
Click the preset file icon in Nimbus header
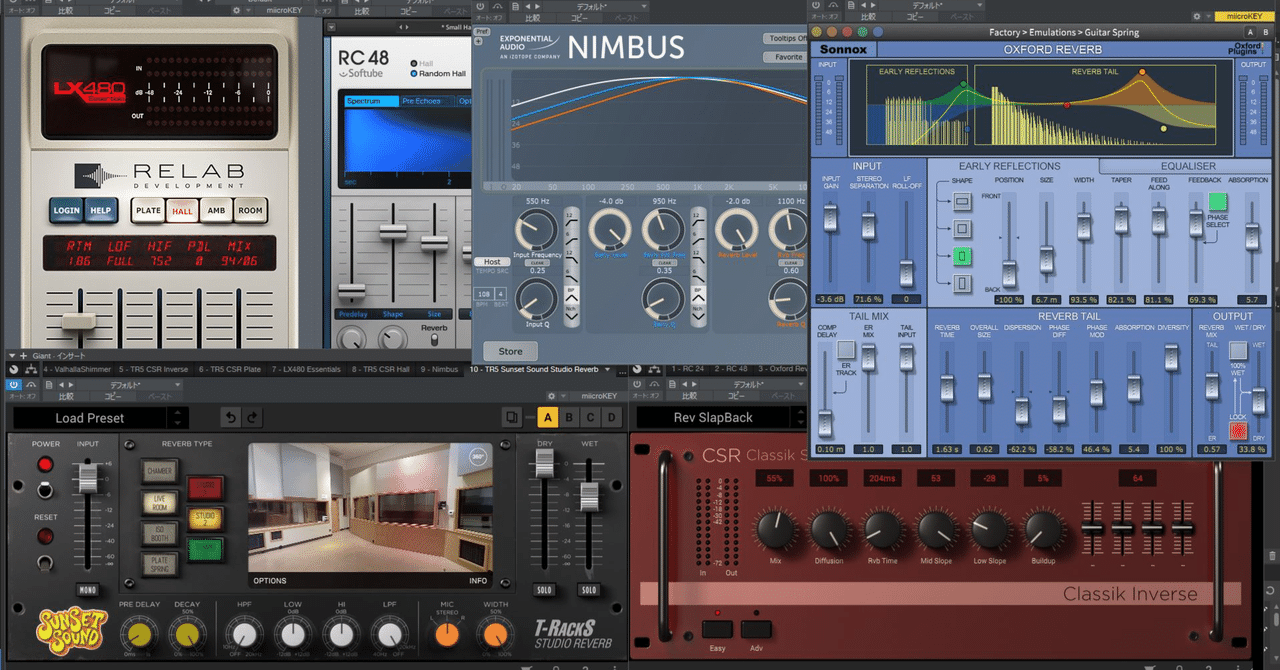(513, 7)
